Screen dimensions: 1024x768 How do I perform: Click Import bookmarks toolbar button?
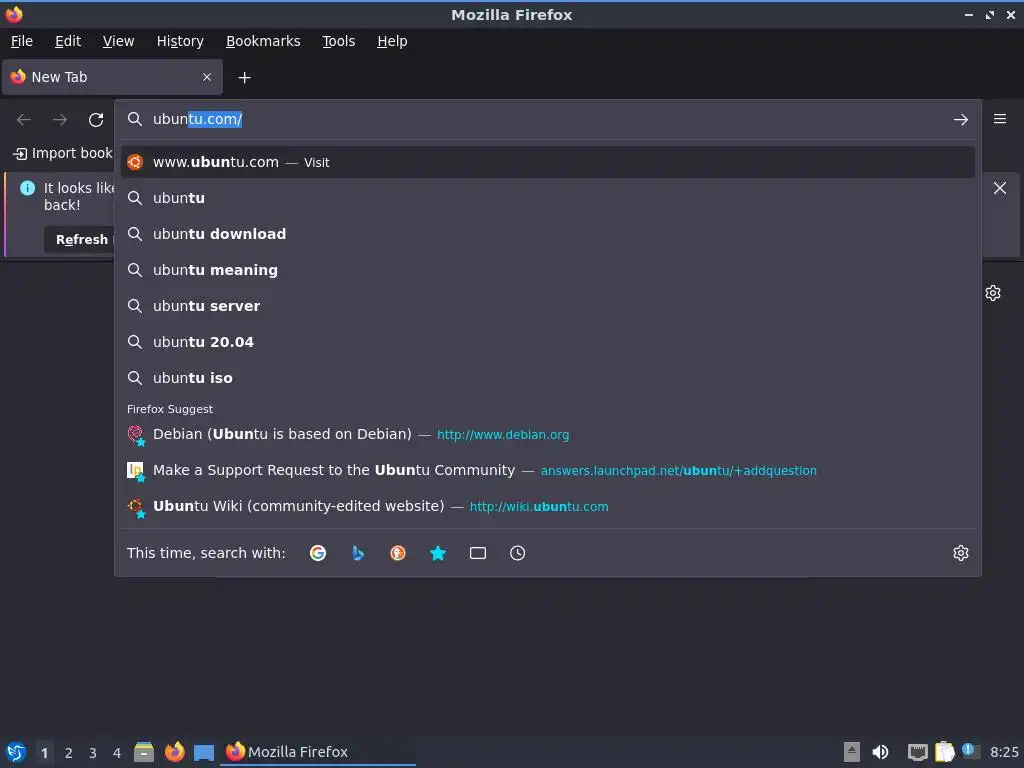[63, 153]
